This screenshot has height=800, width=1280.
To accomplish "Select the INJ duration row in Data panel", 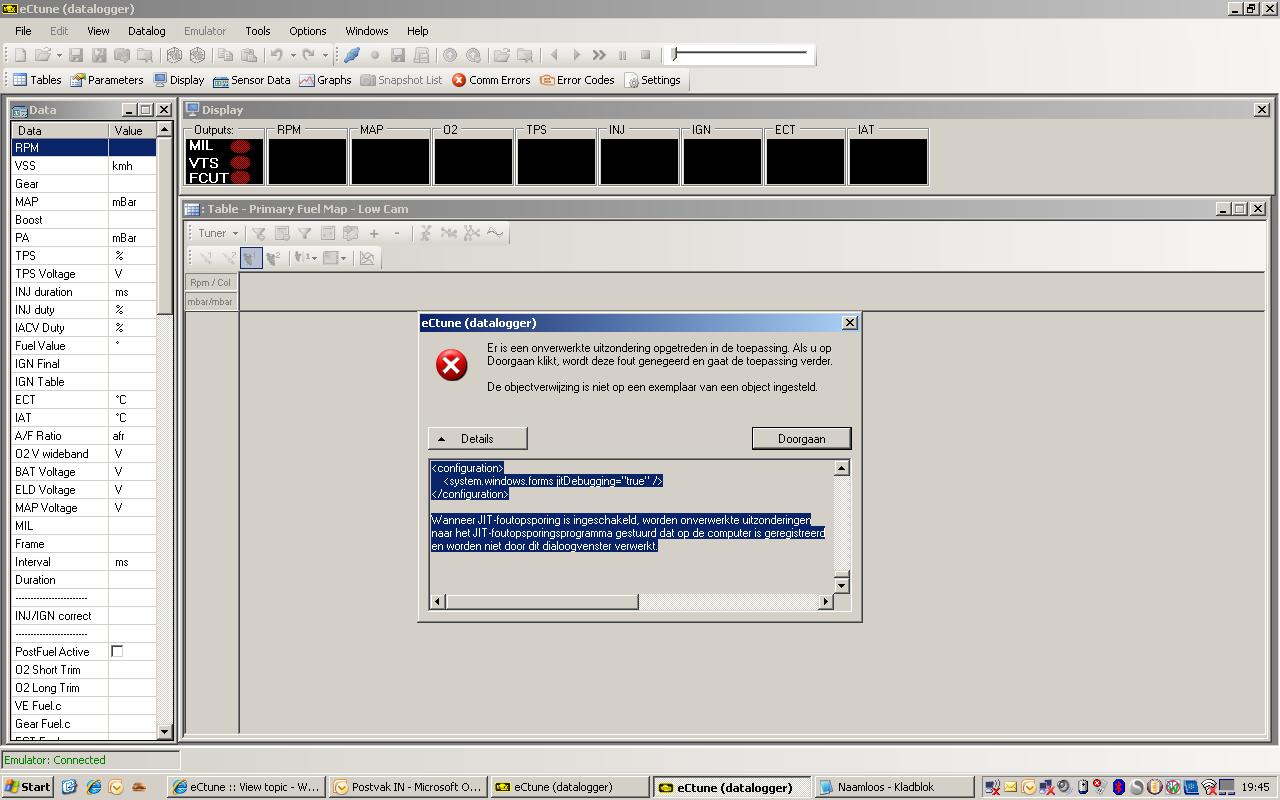I will 84,292.
